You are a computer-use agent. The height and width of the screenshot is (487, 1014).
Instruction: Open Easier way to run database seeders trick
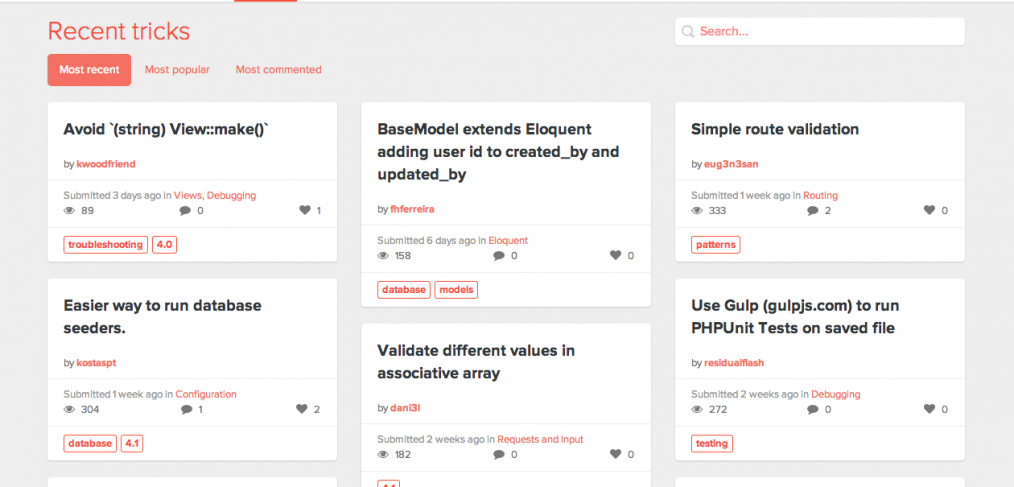162,317
